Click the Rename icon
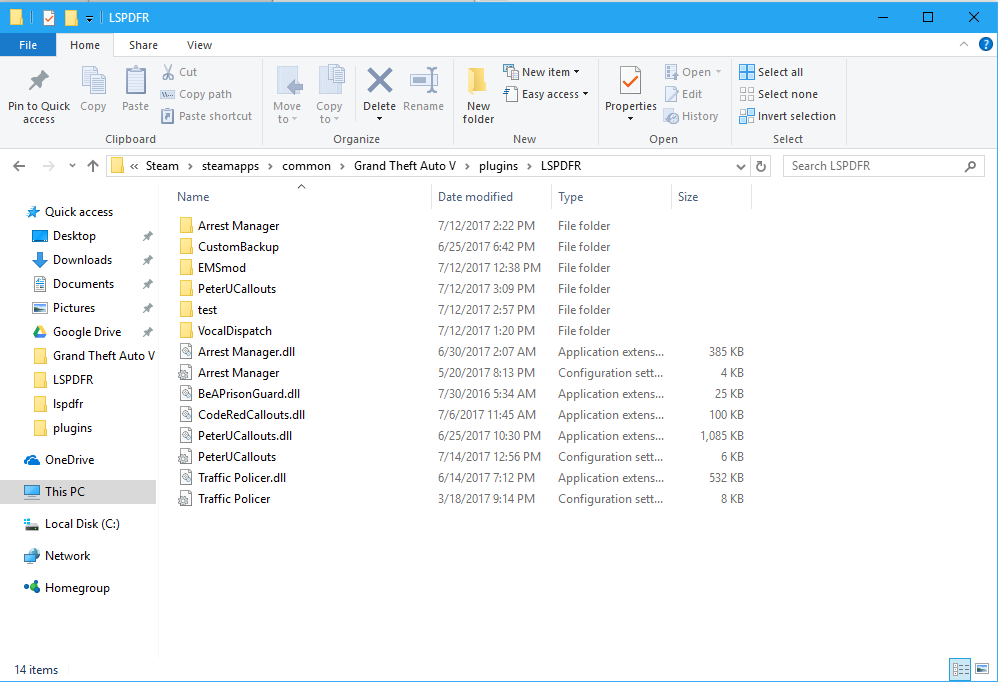This screenshot has height=682, width=998. click(424, 81)
